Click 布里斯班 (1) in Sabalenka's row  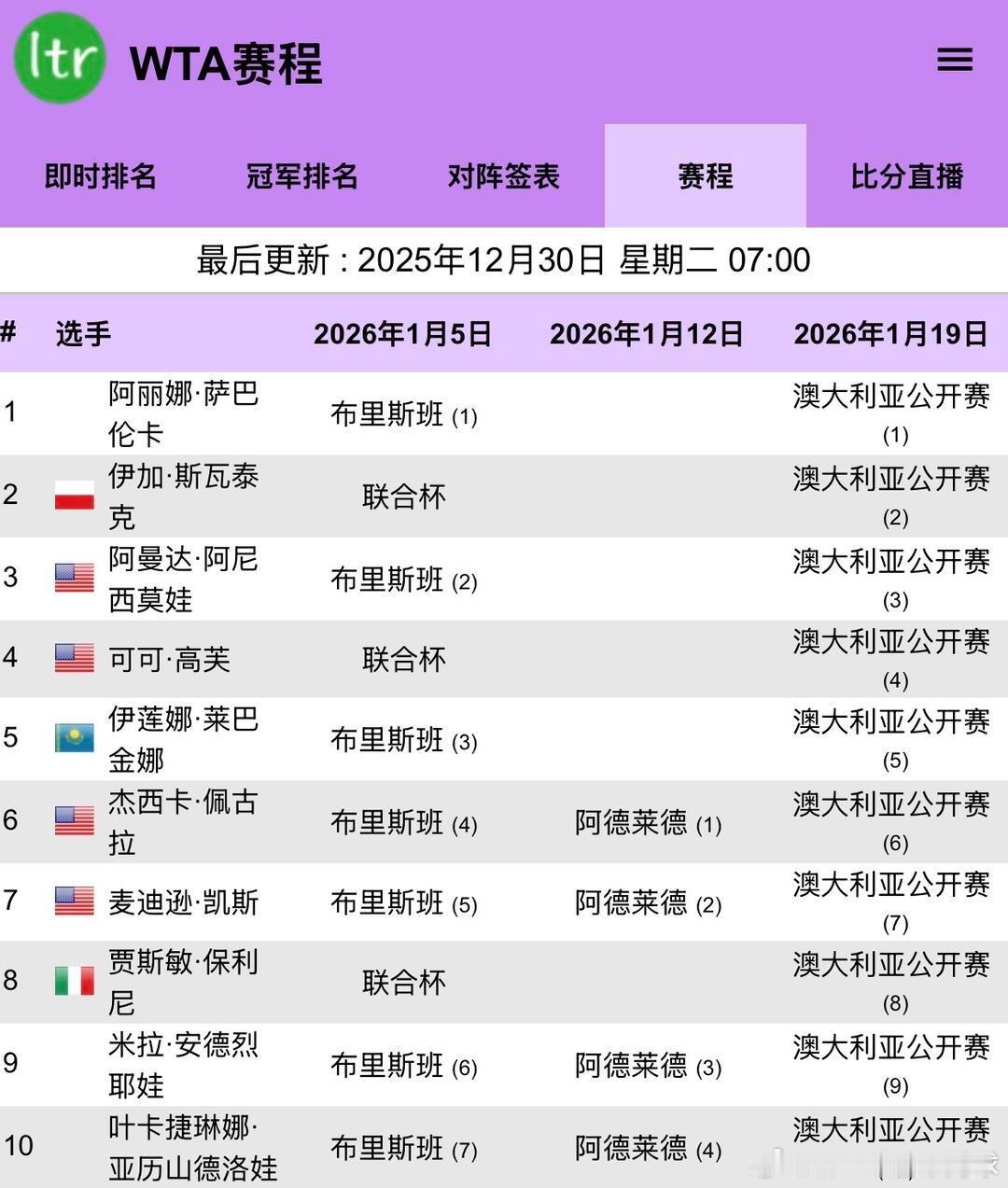(404, 414)
